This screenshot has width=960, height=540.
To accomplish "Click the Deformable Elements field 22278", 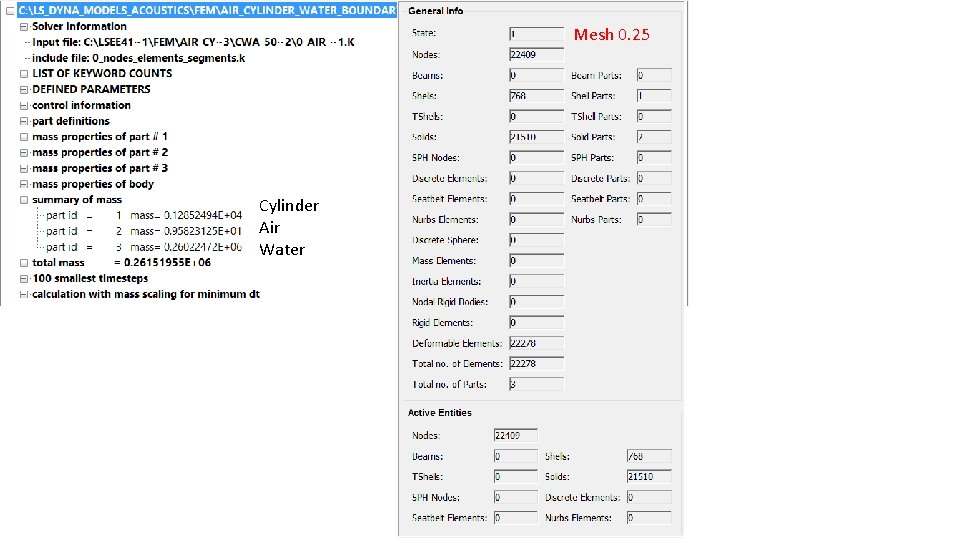I will [536, 343].
